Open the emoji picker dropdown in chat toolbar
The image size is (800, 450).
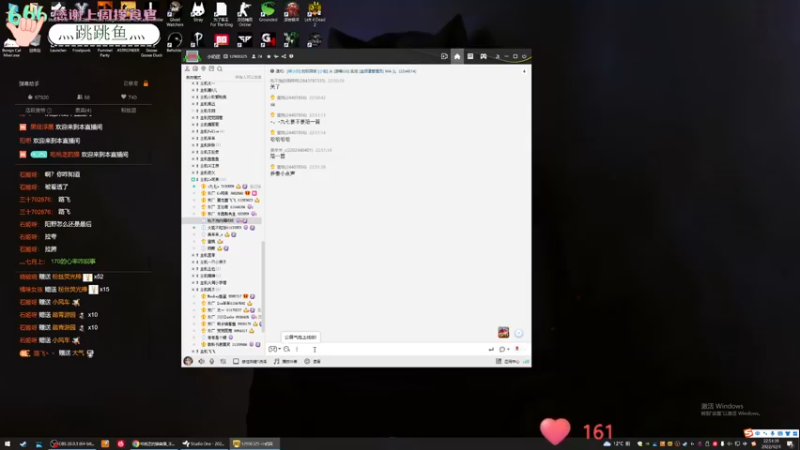[x=274, y=349]
